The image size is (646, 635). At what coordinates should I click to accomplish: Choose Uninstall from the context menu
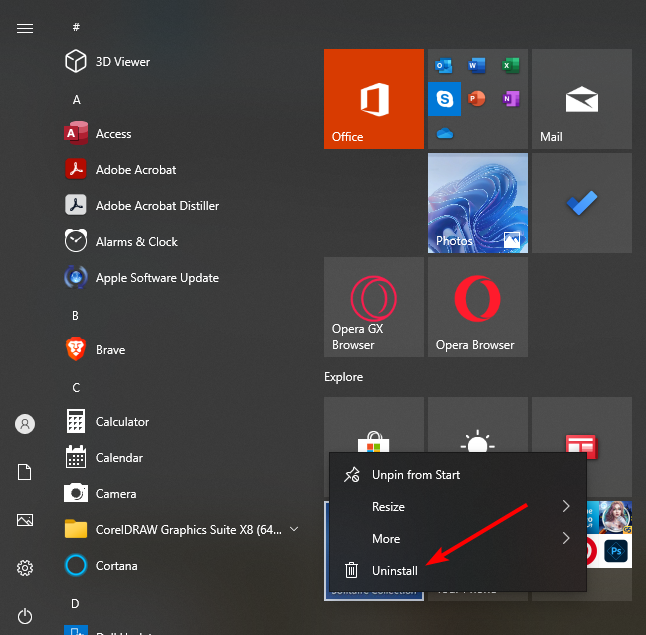point(458,571)
